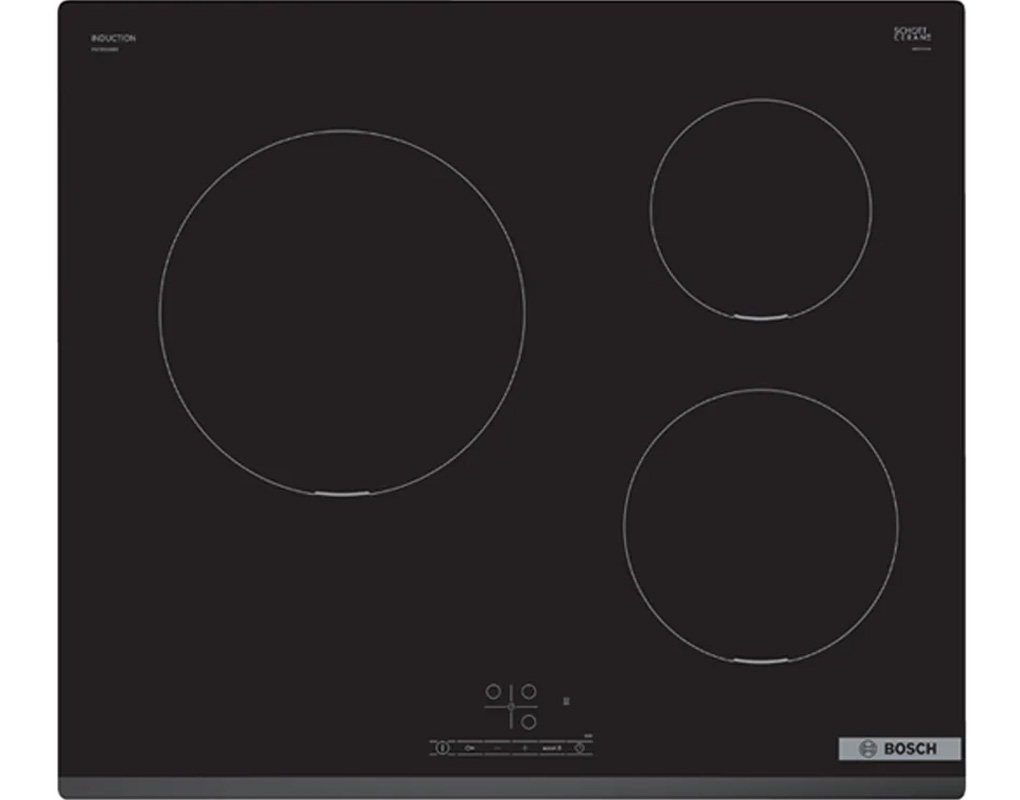Click the INDUCTION label text
Viewport: 1020px width, 800px height.
point(113,38)
